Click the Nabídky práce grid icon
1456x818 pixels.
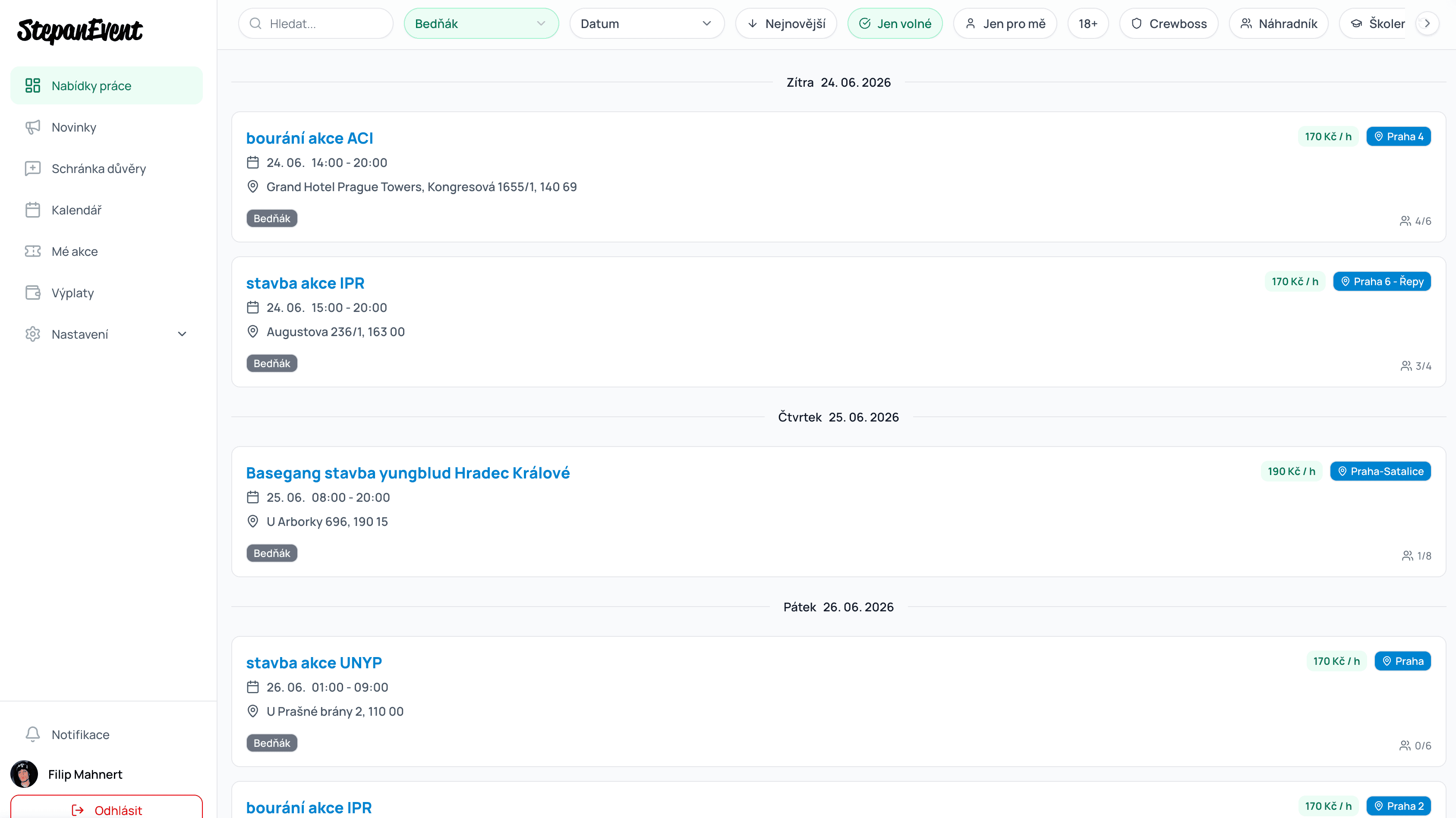[x=33, y=86]
